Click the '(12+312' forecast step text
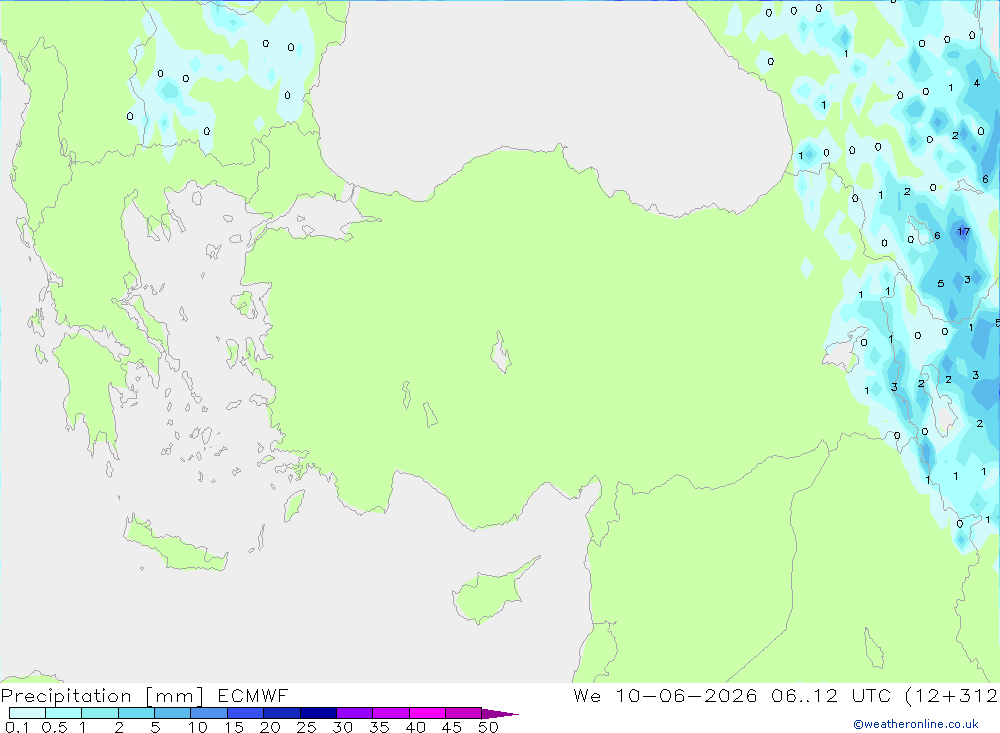This screenshot has width=1000, height=733. pyautogui.click(x=952, y=695)
